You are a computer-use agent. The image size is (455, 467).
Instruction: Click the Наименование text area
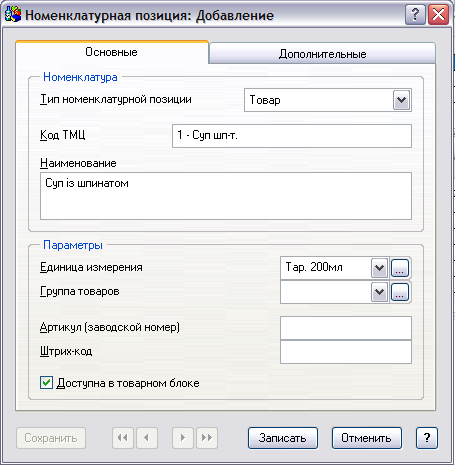(226, 196)
